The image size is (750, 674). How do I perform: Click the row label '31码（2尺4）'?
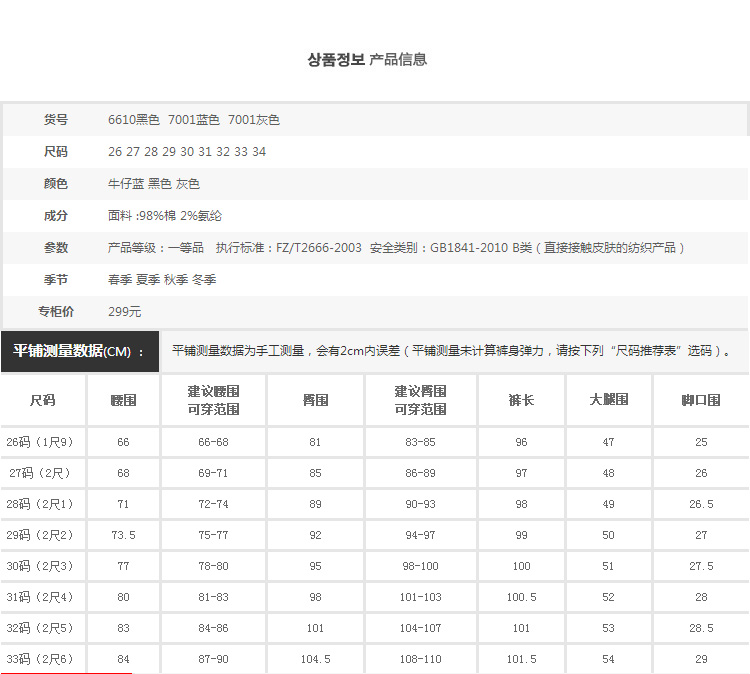click(x=40, y=597)
